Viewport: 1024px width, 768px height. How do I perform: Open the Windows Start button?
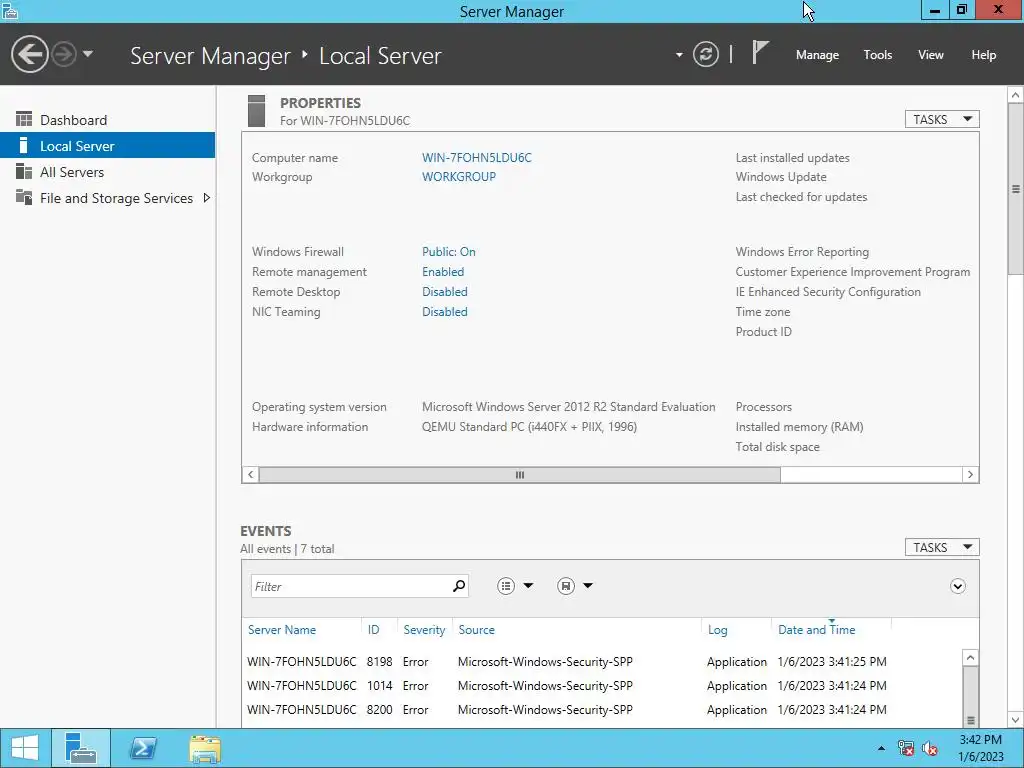[x=25, y=748]
